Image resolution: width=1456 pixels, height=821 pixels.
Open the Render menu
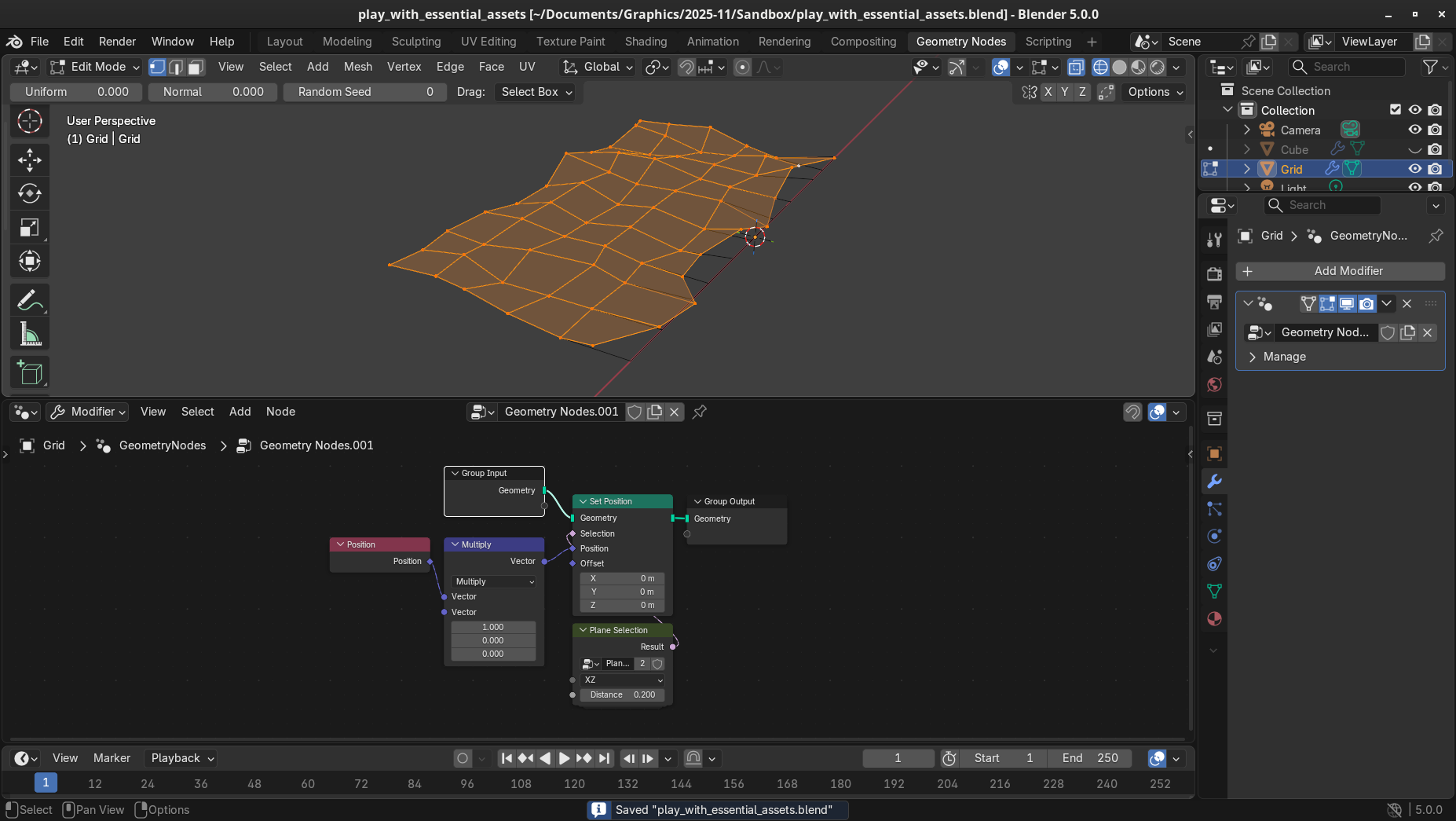(x=117, y=42)
